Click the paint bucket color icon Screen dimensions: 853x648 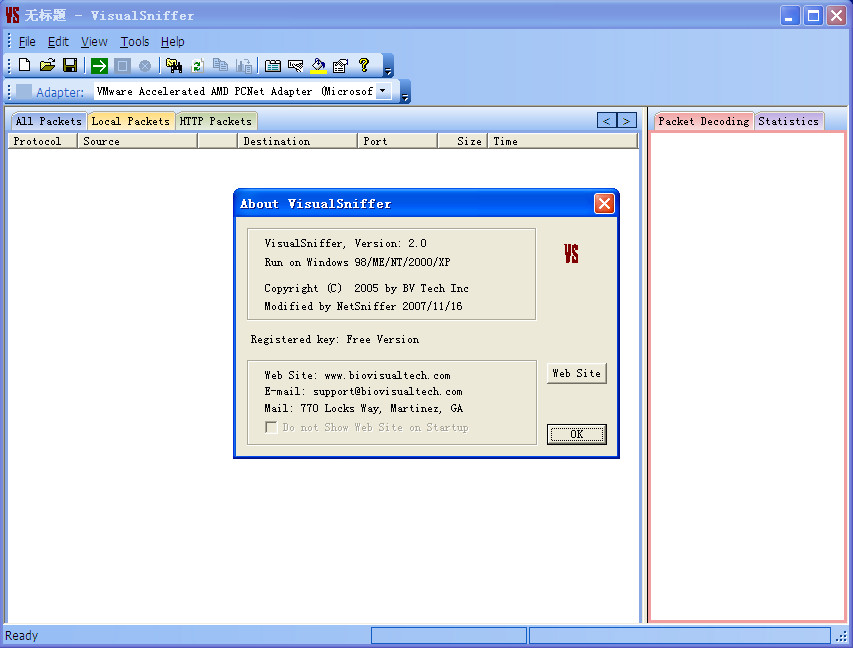tap(318, 66)
